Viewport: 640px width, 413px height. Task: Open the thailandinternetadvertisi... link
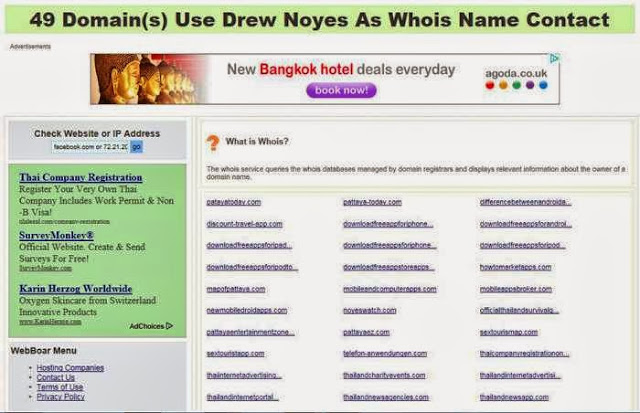click(520, 375)
